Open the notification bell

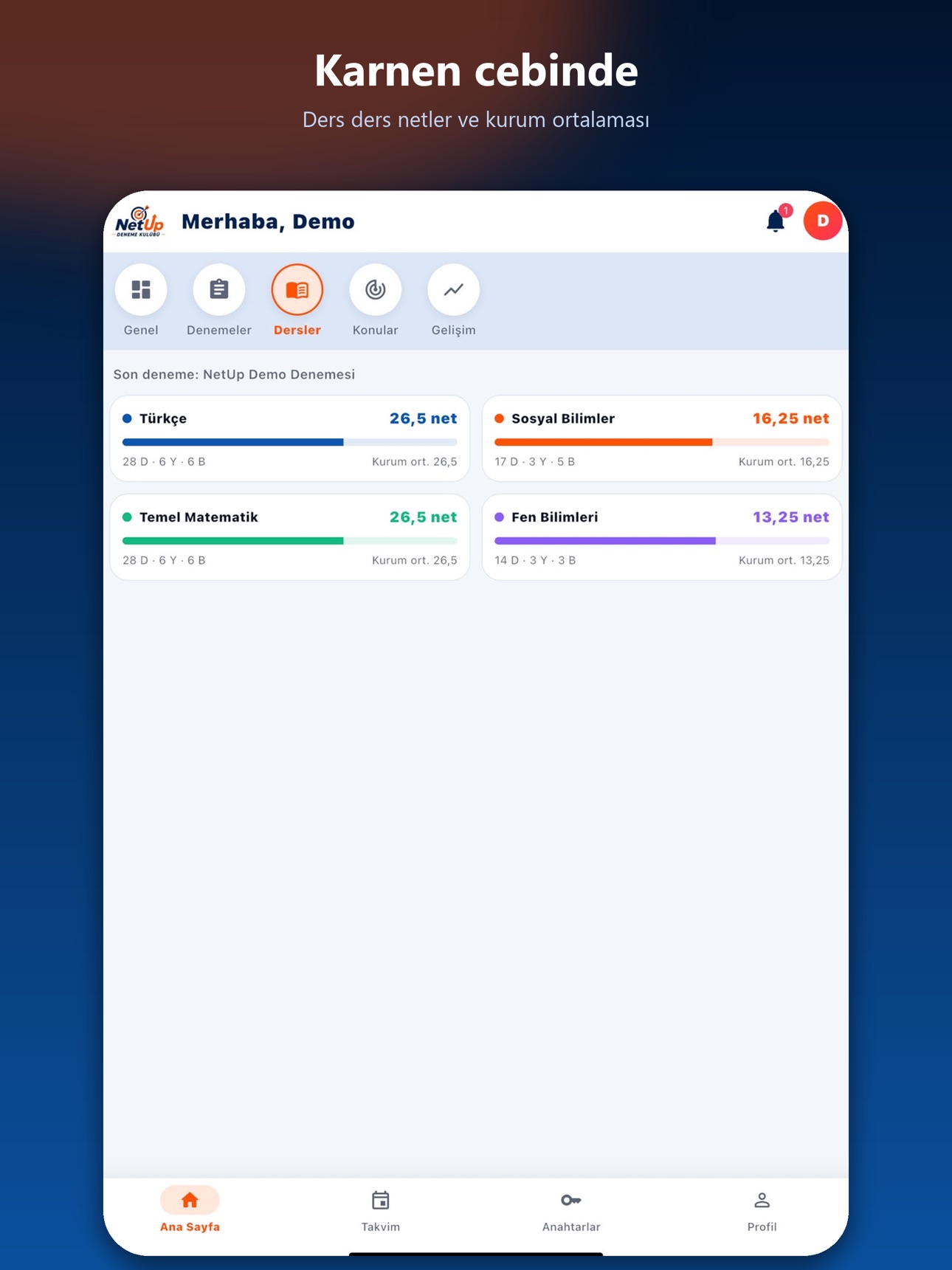[x=775, y=221]
